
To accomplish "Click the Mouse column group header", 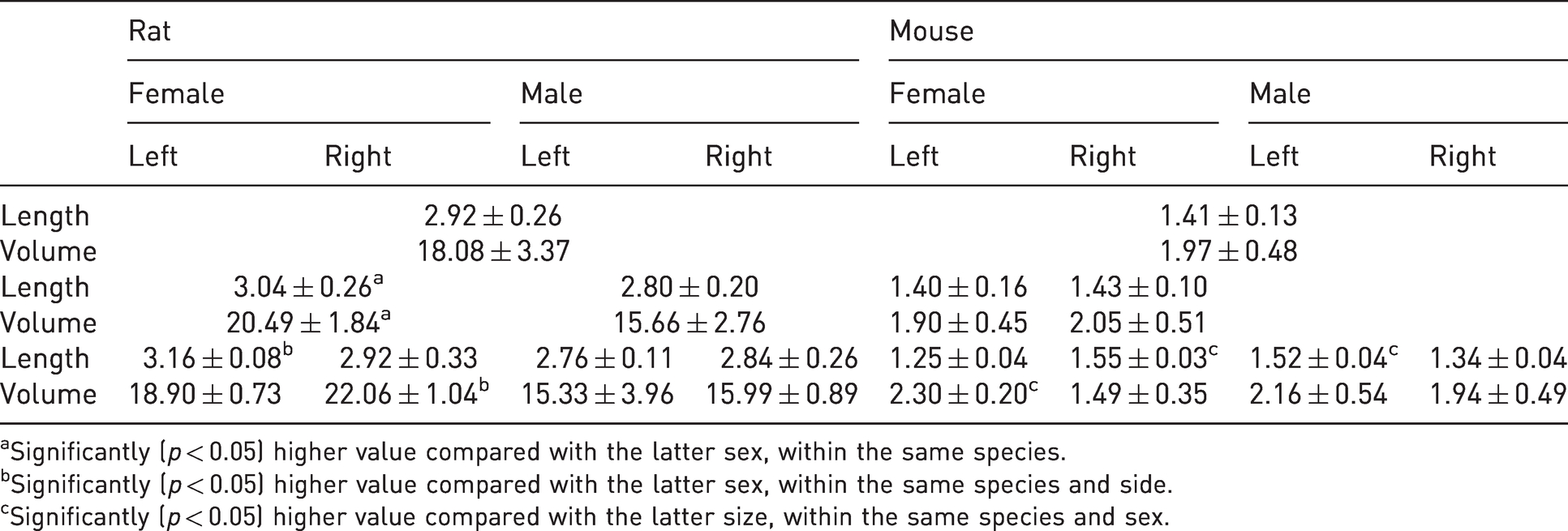I will 931,32.
